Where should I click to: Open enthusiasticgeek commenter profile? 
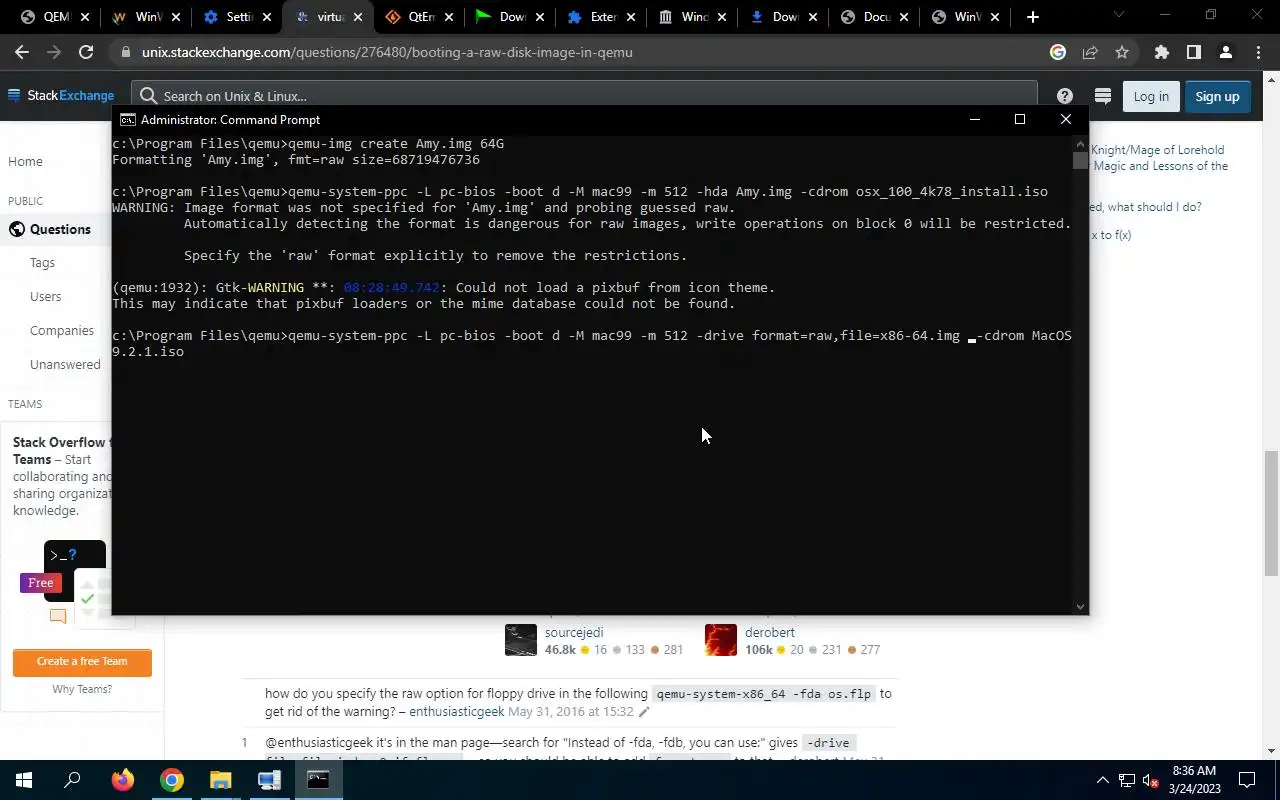click(456, 712)
